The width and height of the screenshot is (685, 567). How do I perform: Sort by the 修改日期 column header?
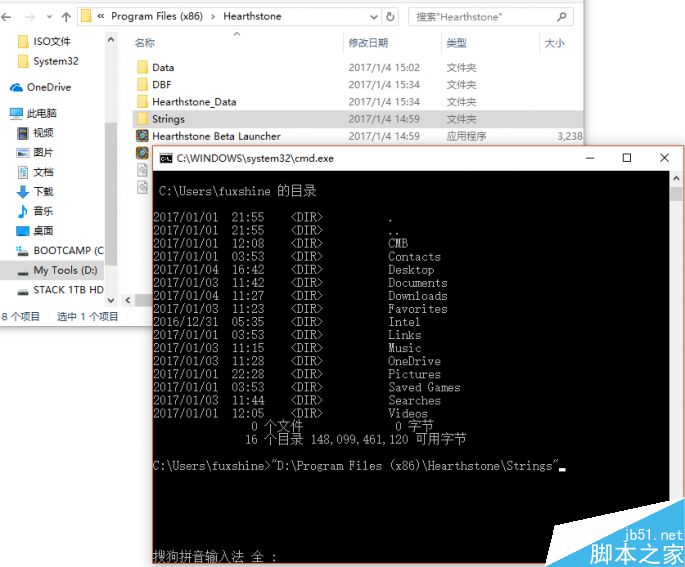367,43
